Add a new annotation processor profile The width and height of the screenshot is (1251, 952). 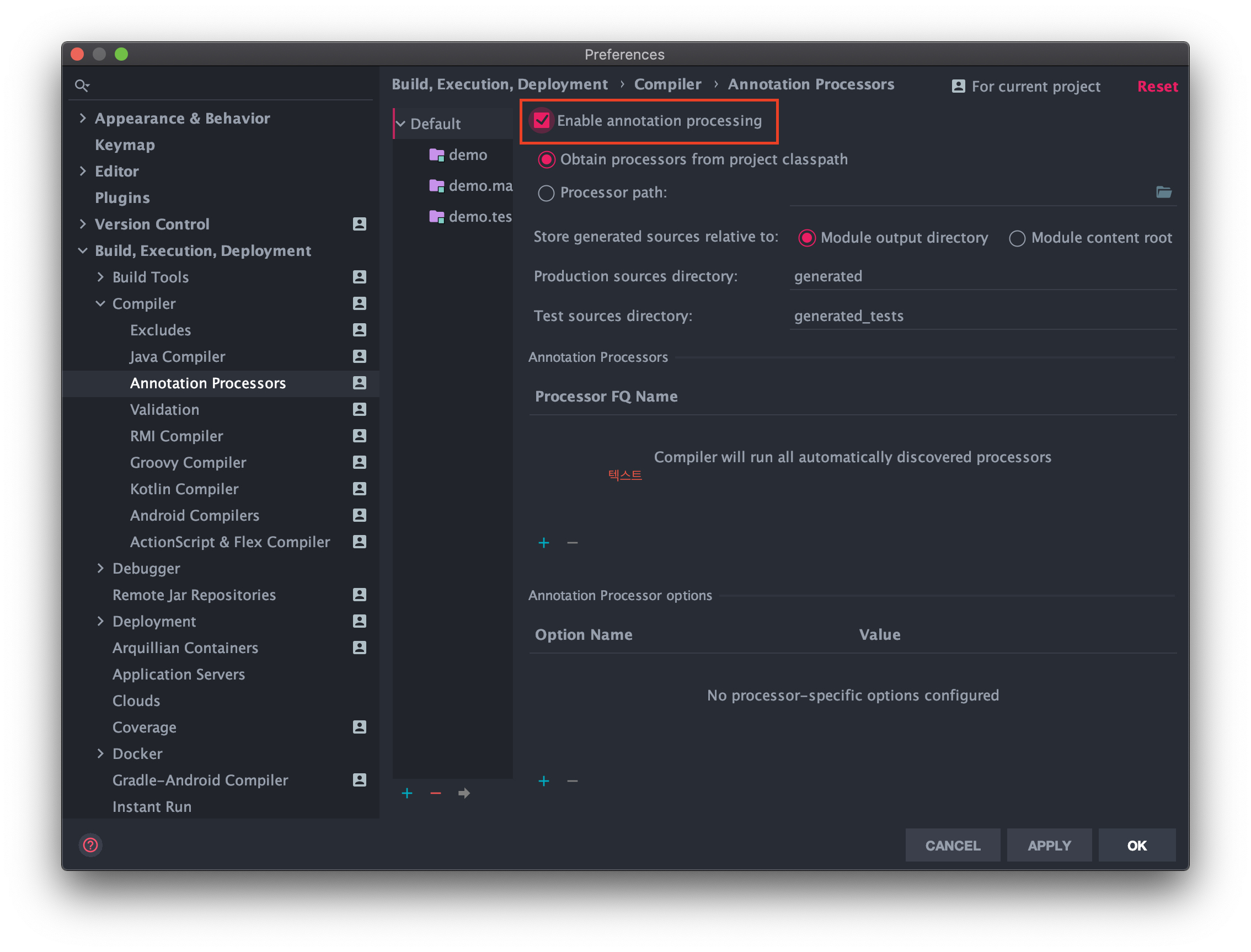coord(407,793)
